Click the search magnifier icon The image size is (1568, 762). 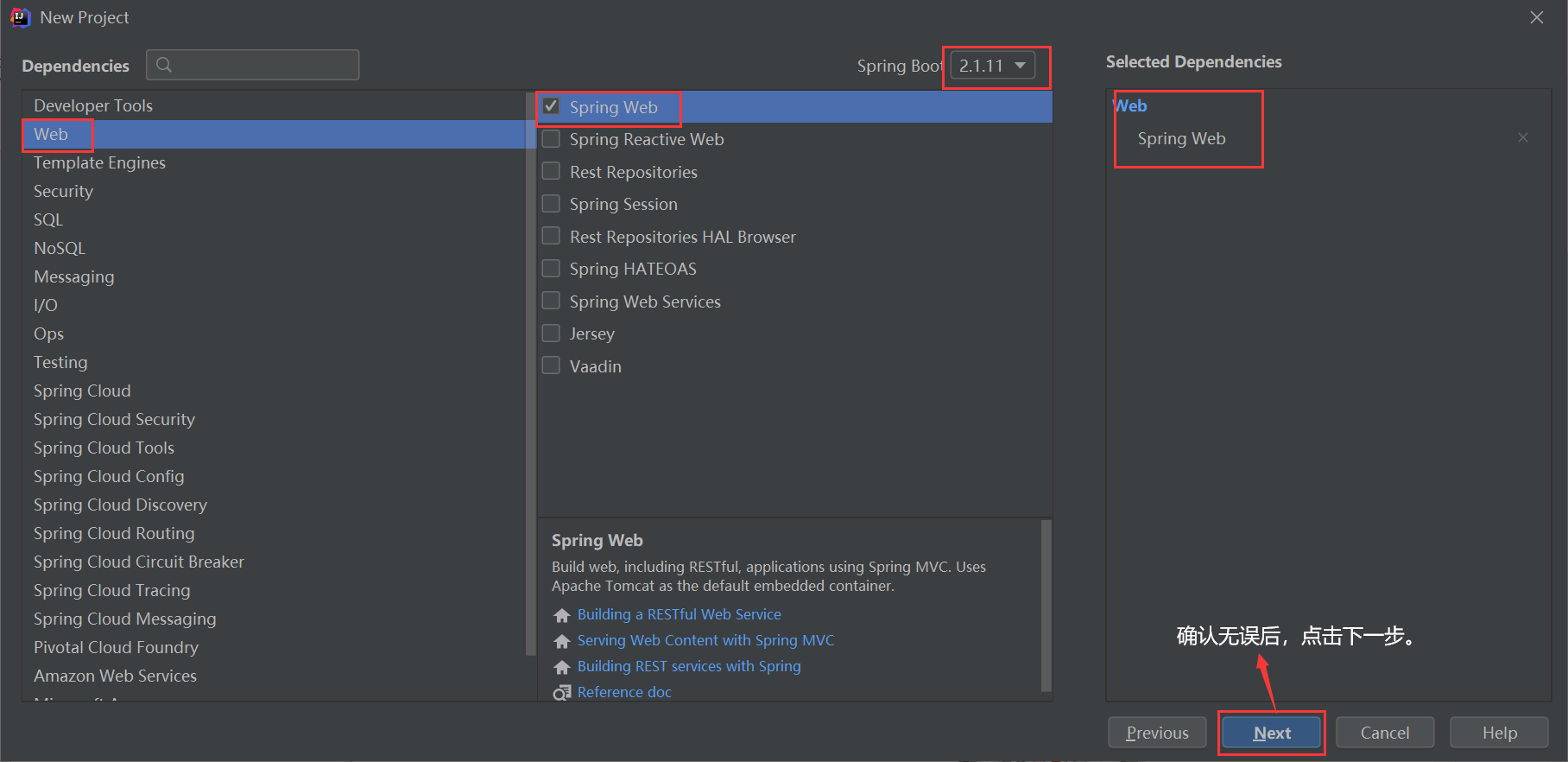(x=164, y=65)
